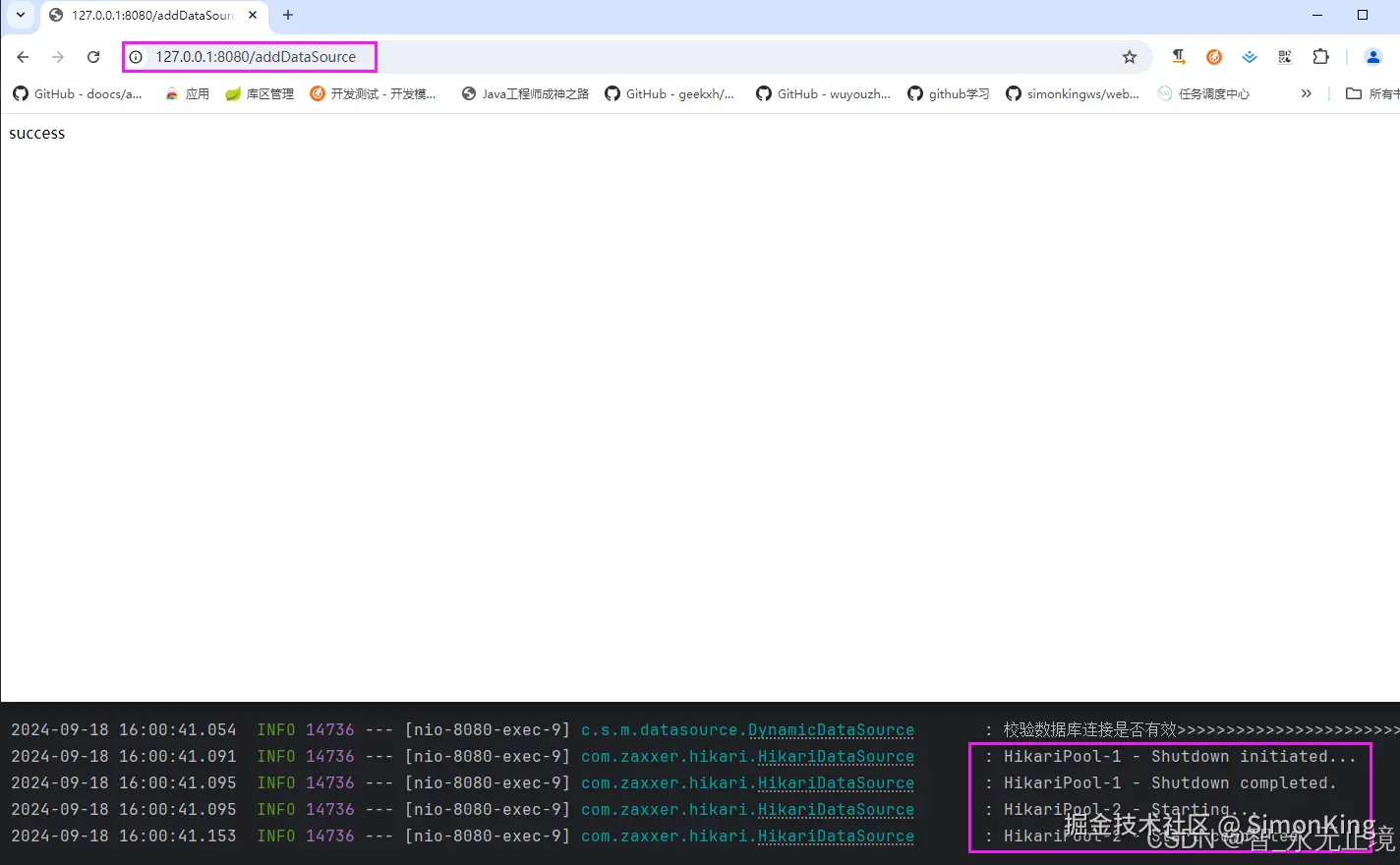This screenshot has height=865, width=1400.
Task: Open the tab search dropdown arrow
Action: [x=21, y=15]
